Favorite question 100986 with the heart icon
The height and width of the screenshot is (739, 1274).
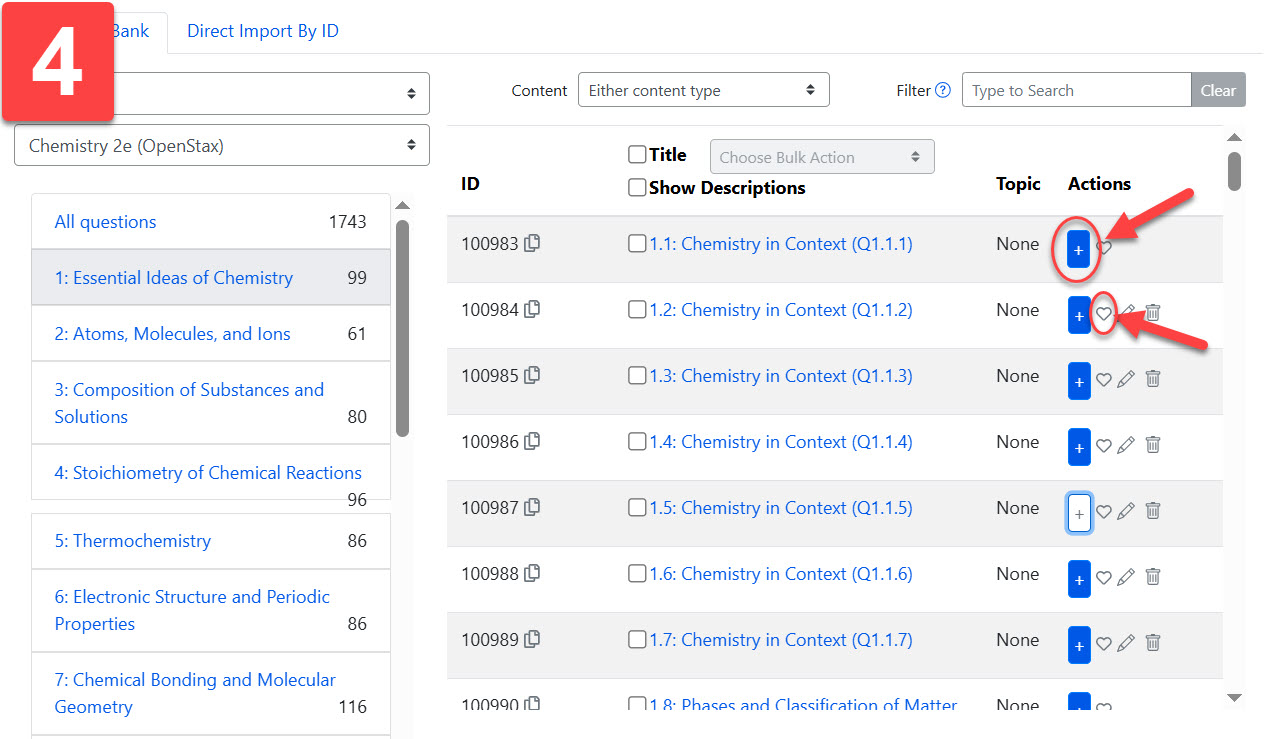coord(1103,446)
